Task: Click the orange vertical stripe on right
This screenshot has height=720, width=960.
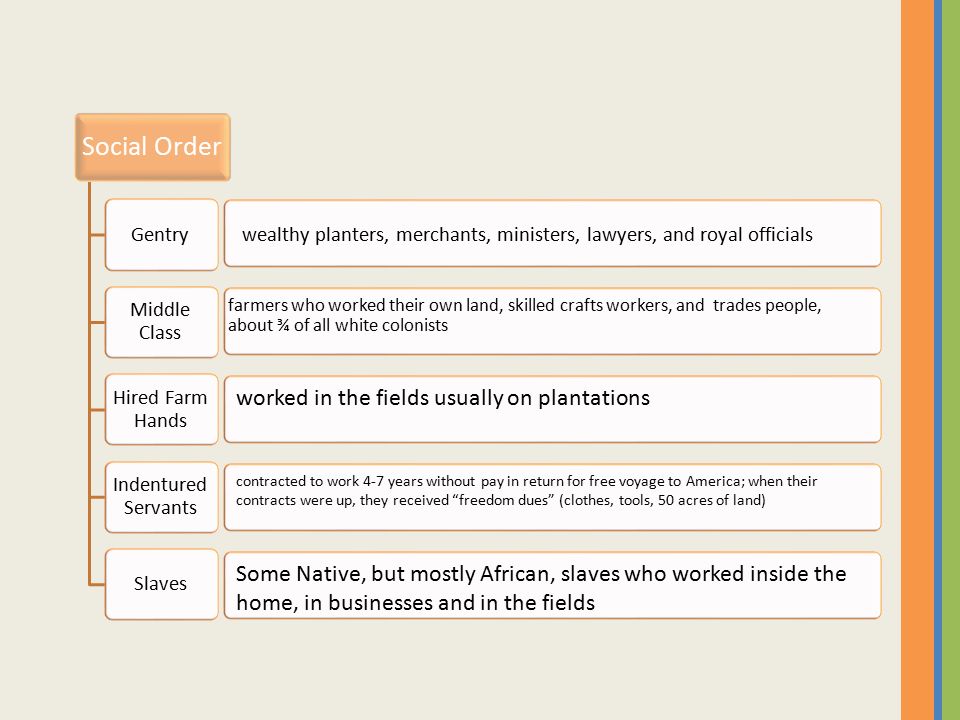Action: point(917,360)
